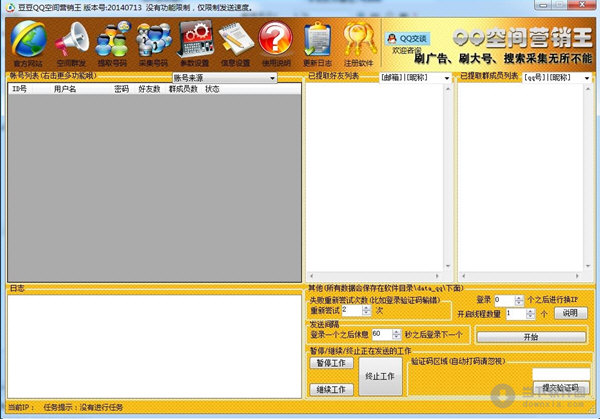600x419 pixels.
Task: Sort accounts by 用户名 column header
Action: click(x=65, y=89)
